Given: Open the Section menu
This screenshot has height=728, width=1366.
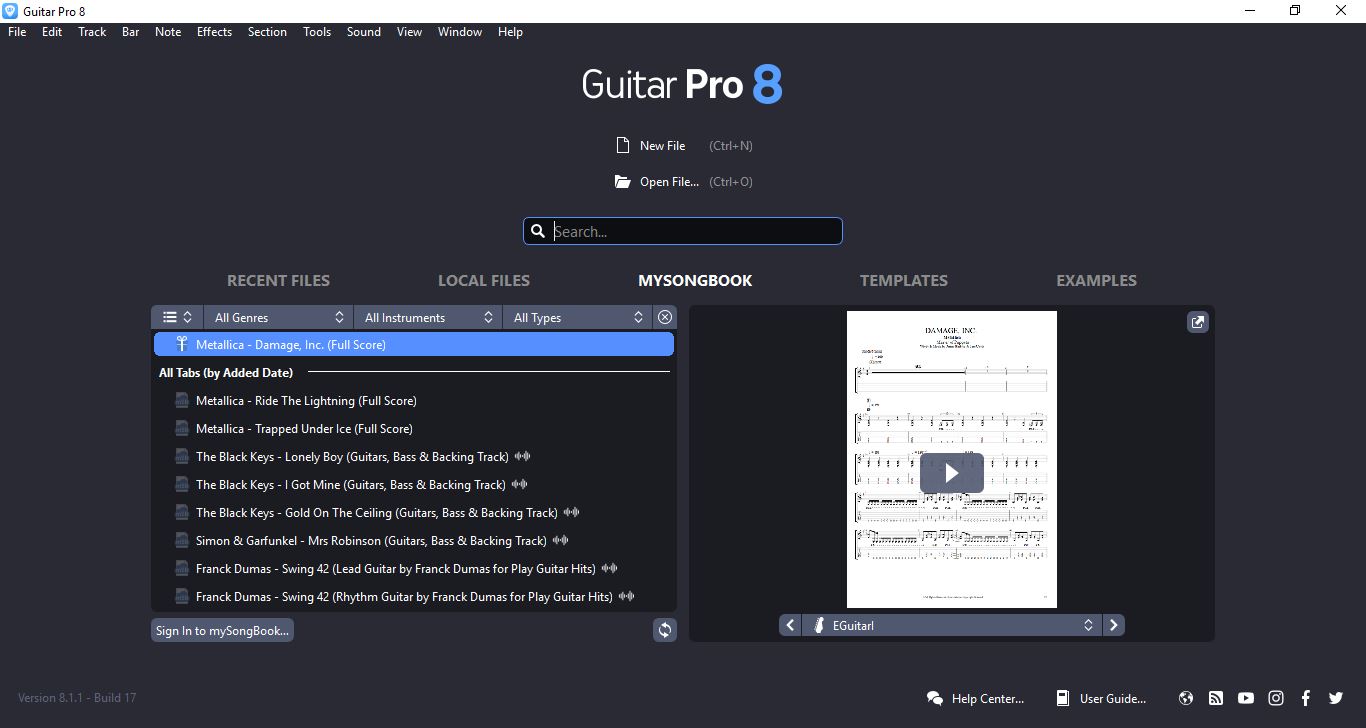Looking at the screenshot, I should coord(267,32).
